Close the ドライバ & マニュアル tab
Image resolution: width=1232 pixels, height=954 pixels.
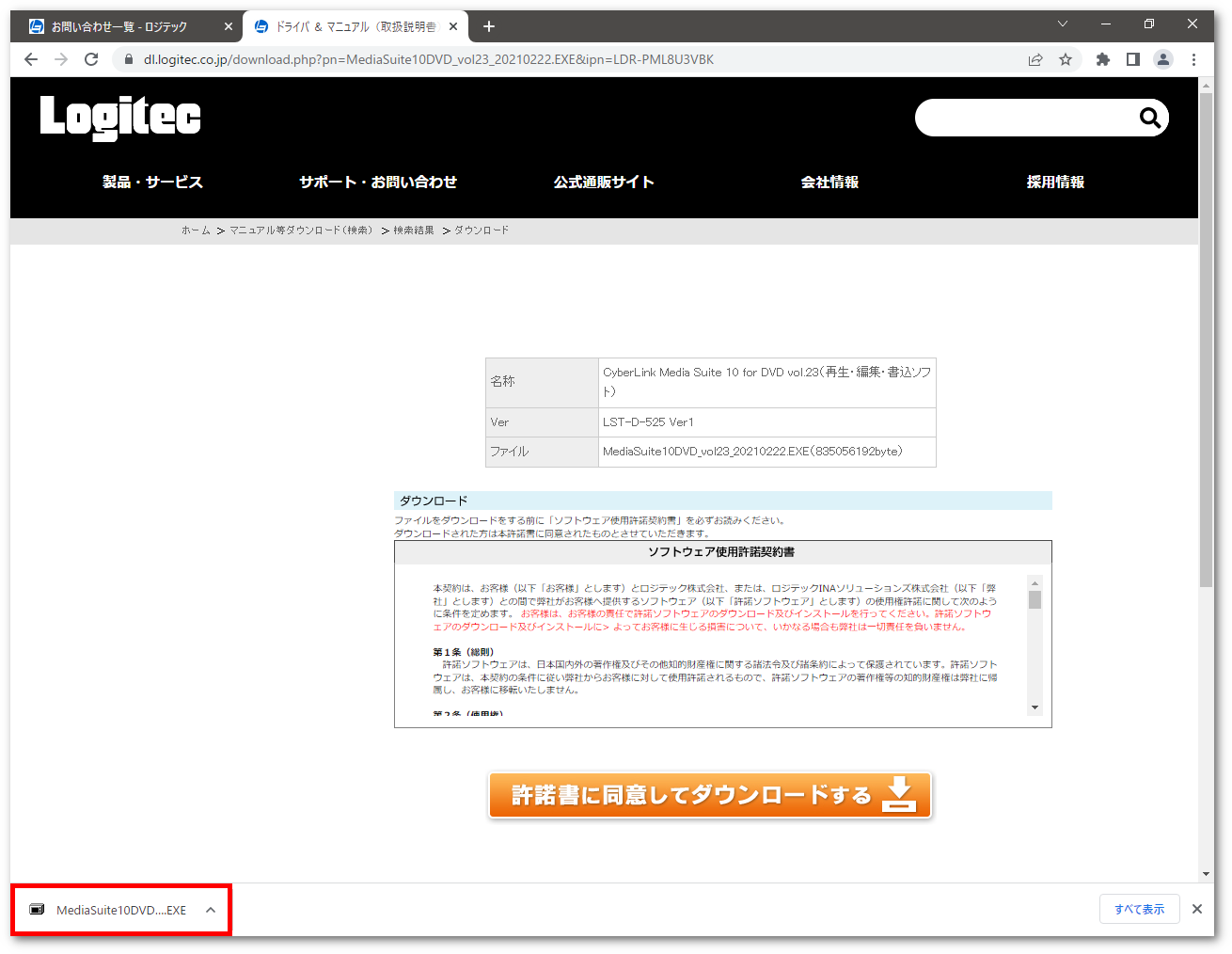click(453, 26)
